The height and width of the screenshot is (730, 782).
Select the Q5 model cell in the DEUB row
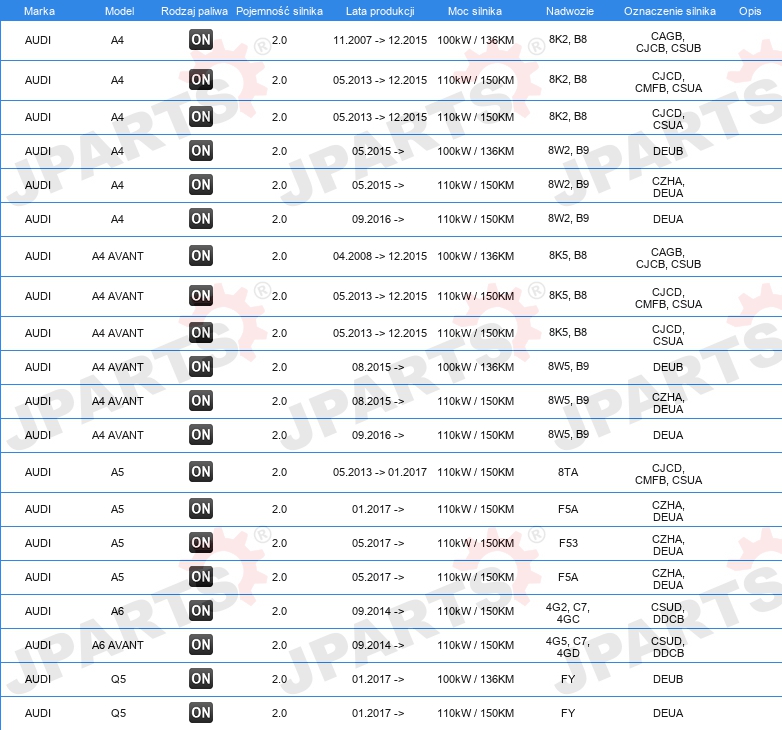[118, 679]
